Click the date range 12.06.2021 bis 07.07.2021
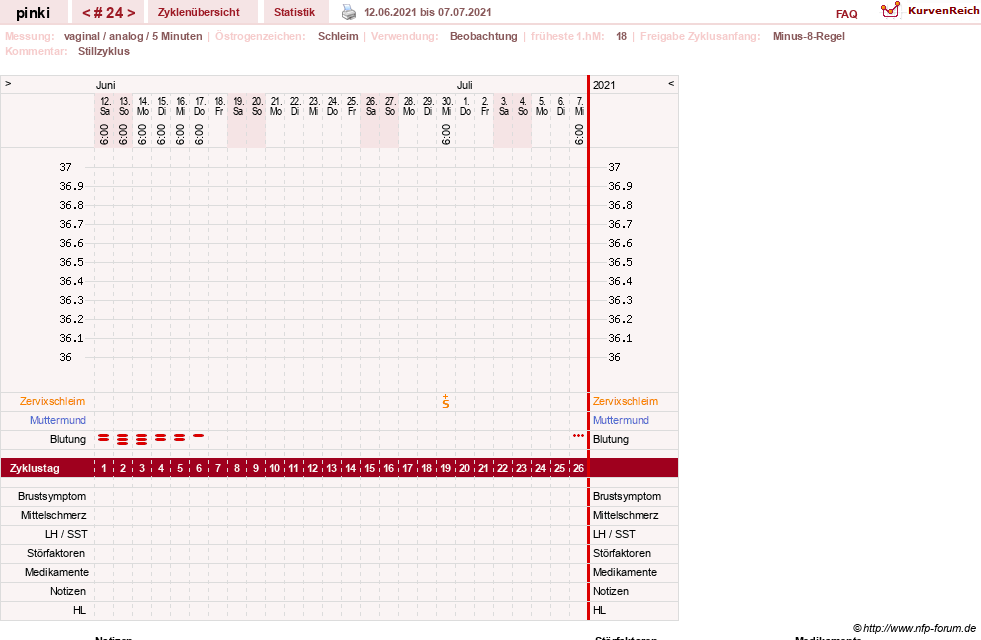 [428, 12]
